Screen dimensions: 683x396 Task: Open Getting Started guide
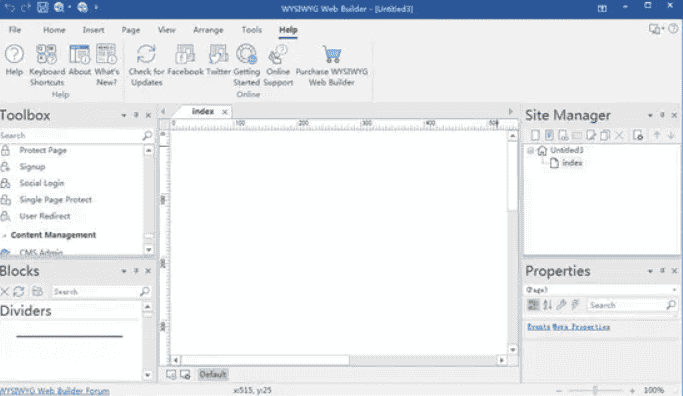click(x=247, y=65)
